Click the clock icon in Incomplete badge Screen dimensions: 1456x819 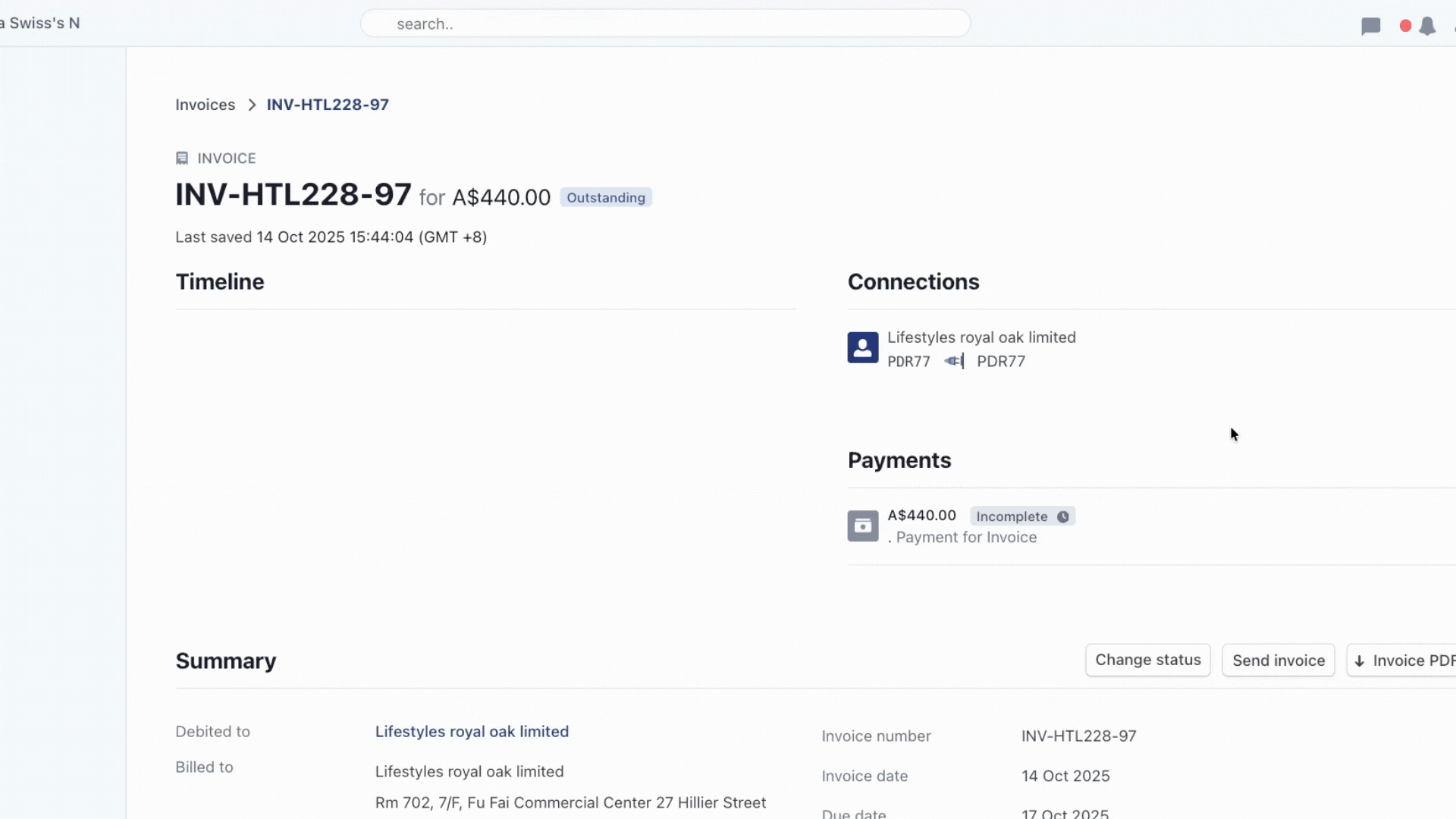click(1063, 516)
